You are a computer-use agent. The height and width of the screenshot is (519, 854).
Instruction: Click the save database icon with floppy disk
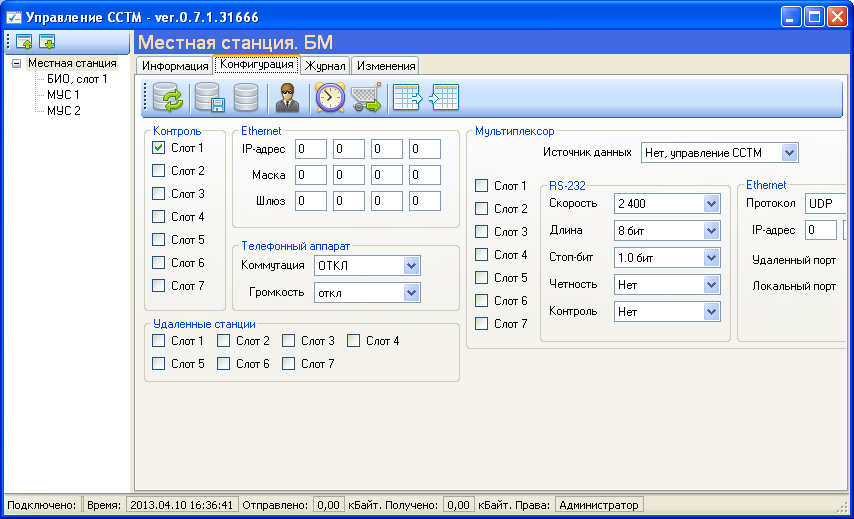pos(210,97)
